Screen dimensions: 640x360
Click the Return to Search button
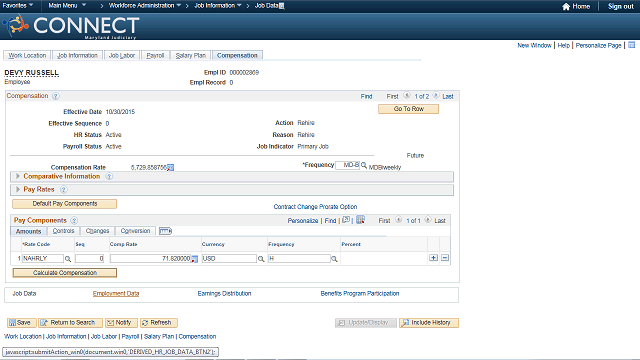71,323
